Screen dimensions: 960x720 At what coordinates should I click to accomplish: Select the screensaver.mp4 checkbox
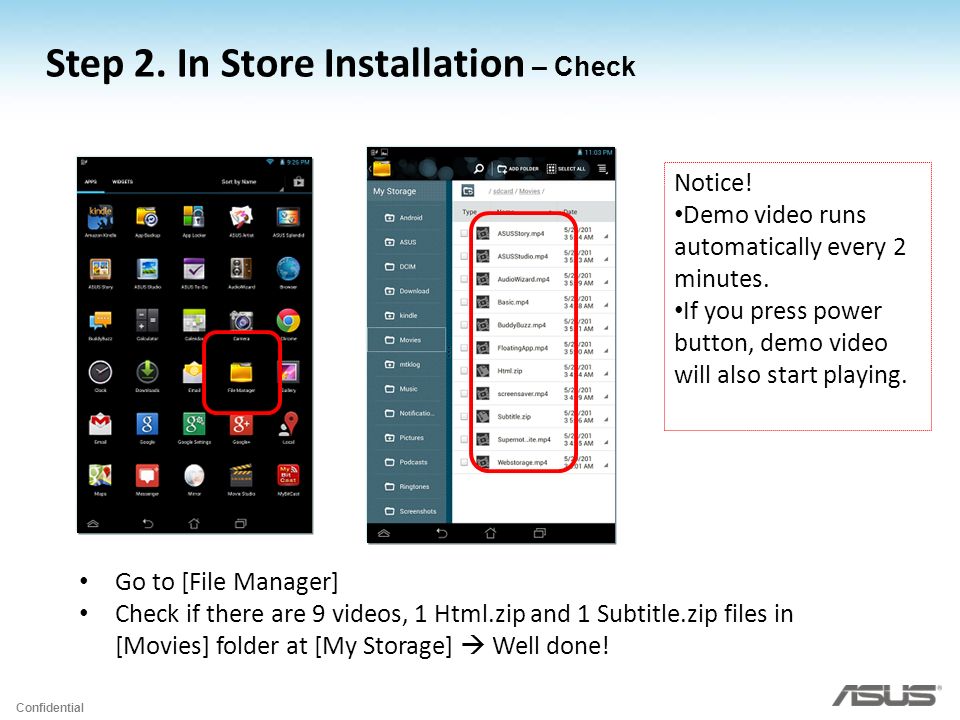(464, 394)
